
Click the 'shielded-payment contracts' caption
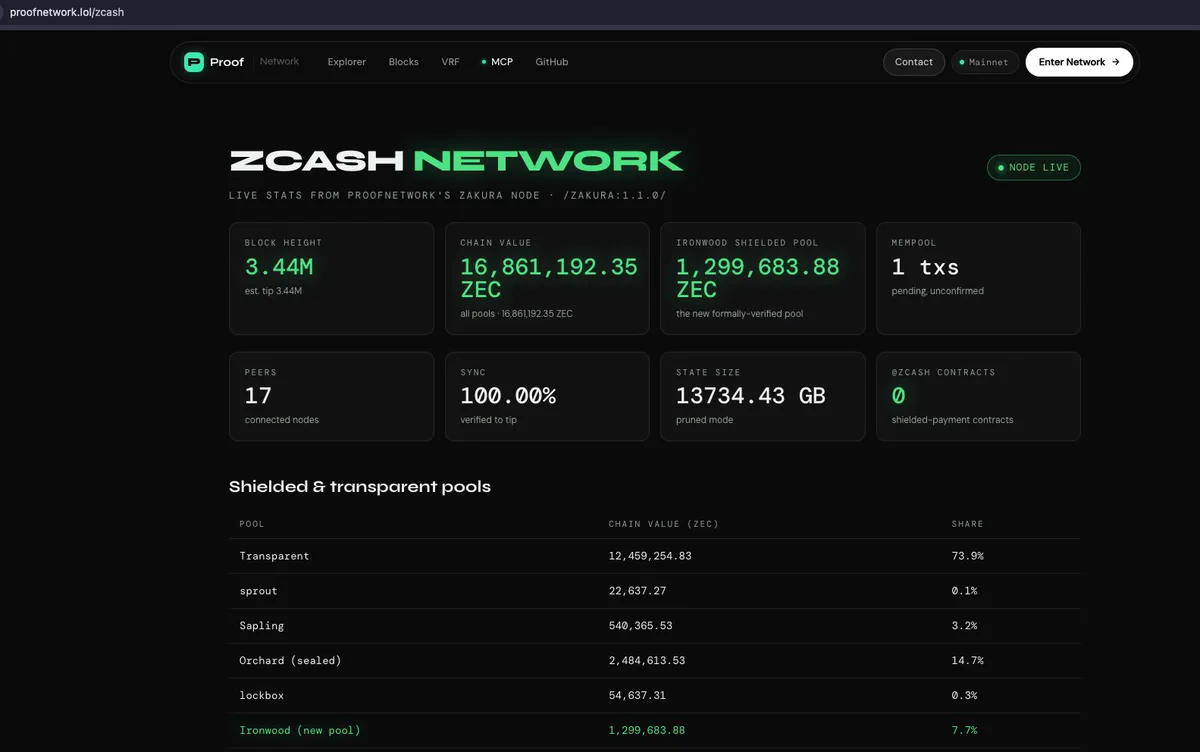point(952,420)
